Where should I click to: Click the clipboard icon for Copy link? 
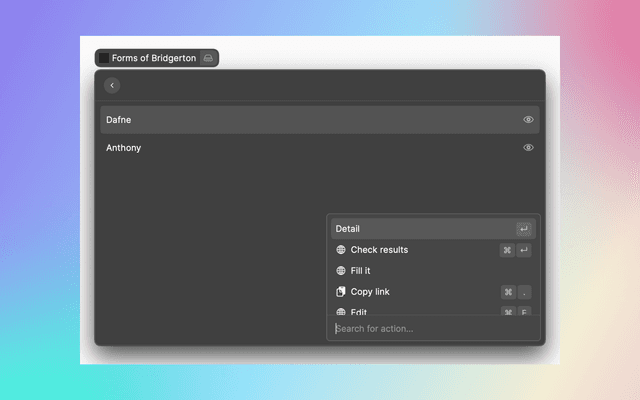click(x=341, y=292)
